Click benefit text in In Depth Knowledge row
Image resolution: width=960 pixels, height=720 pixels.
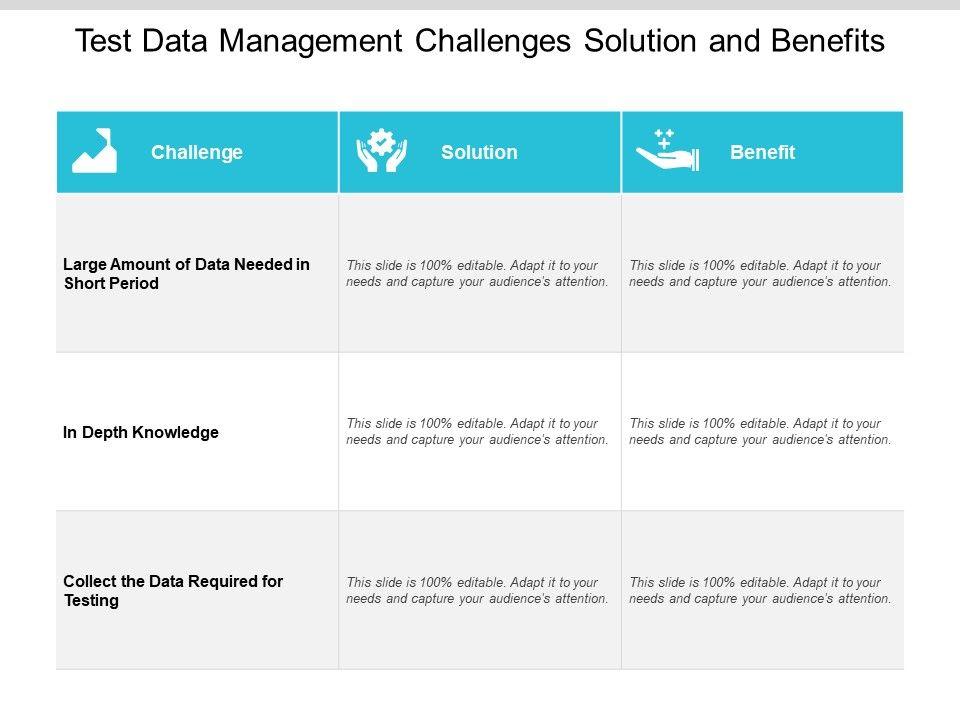[760, 432]
